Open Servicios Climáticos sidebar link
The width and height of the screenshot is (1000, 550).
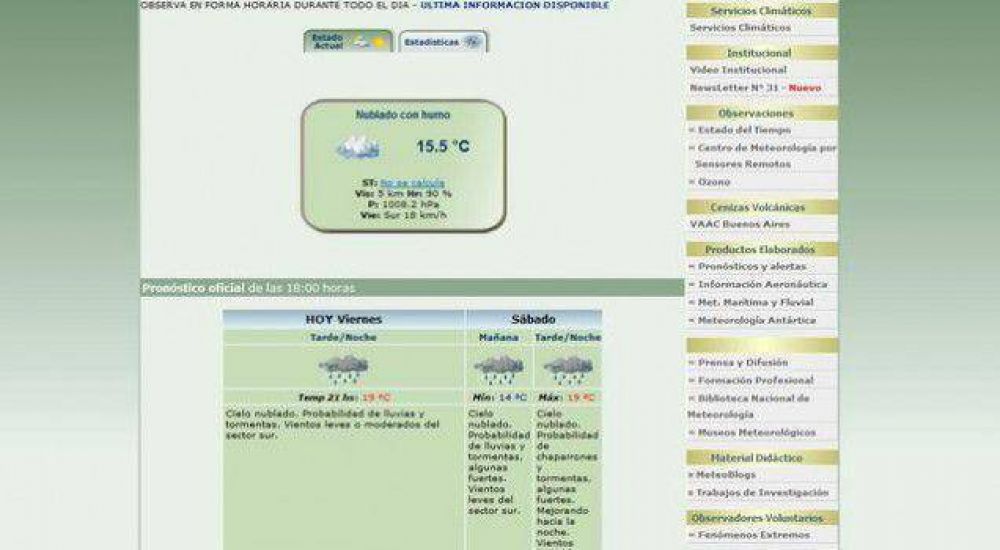point(740,28)
